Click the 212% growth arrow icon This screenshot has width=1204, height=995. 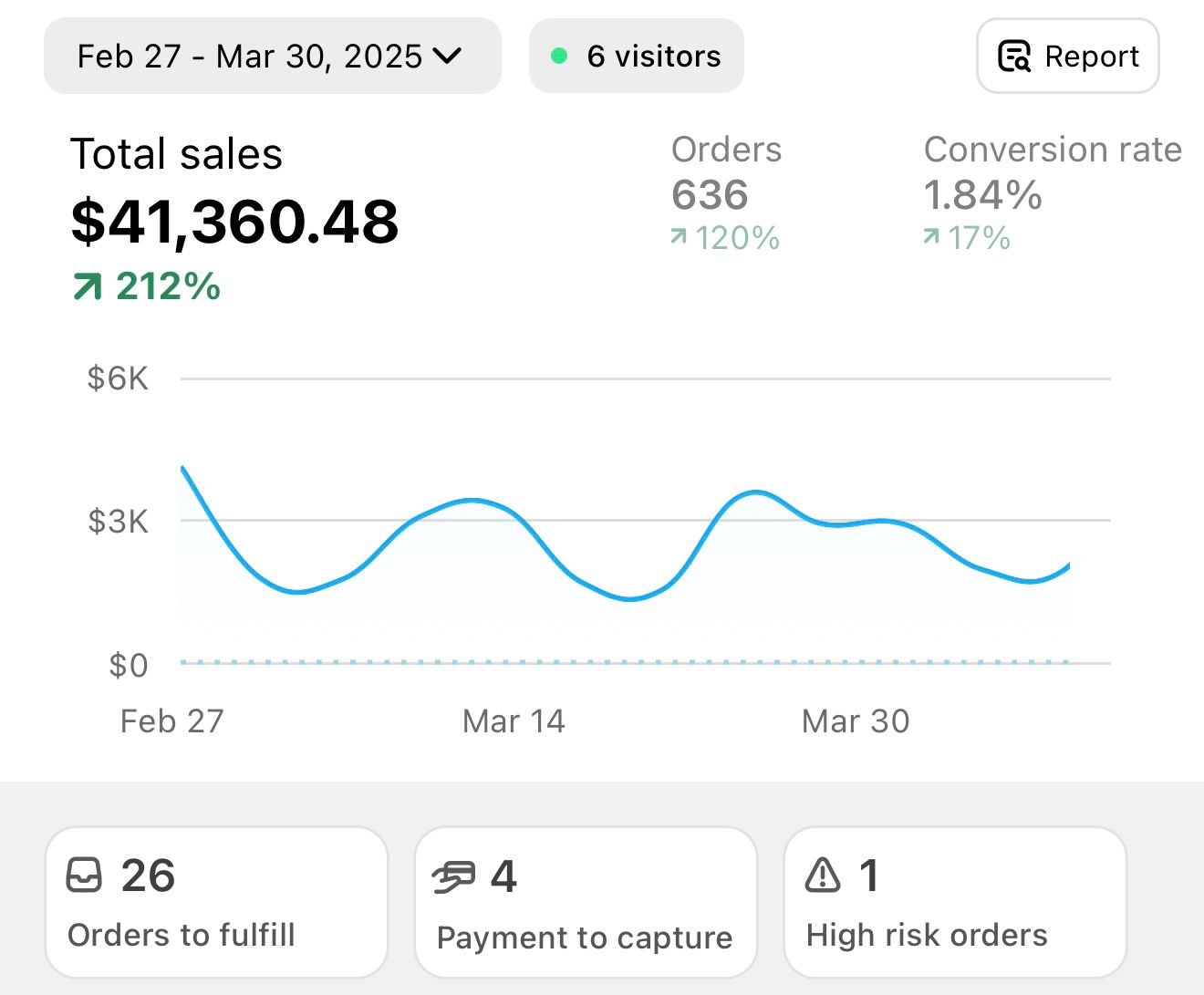tap(88, 287)
